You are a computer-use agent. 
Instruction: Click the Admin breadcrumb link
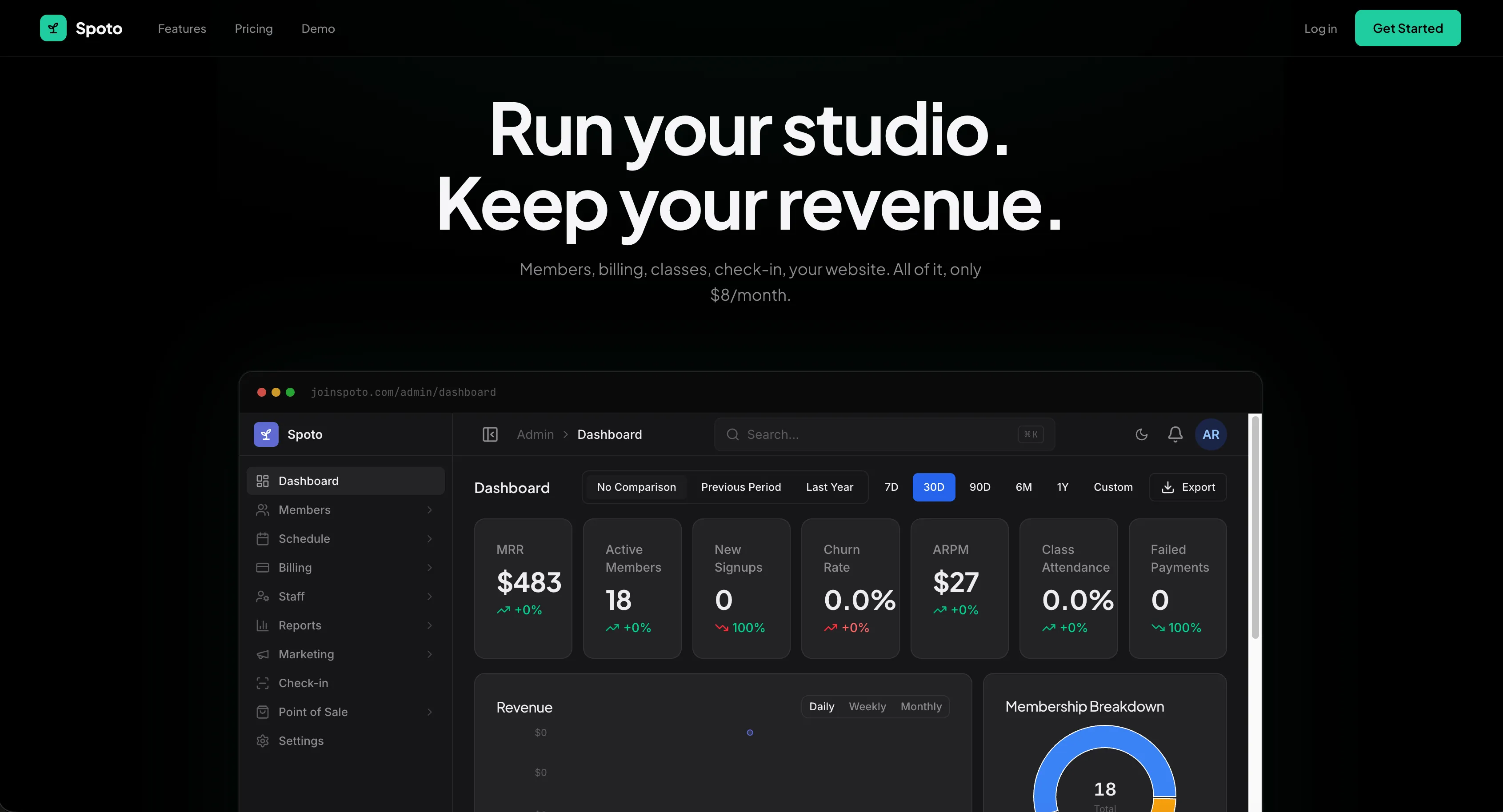point(535,434)
